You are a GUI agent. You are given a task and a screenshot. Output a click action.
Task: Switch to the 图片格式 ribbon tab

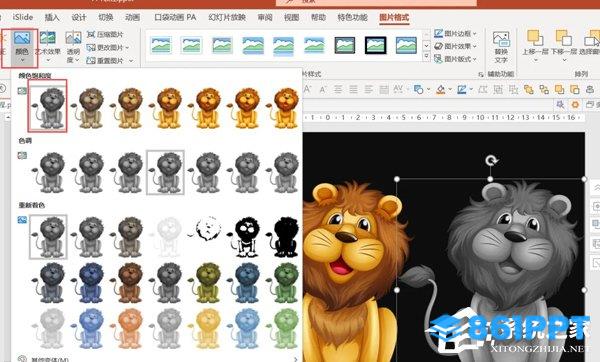(x=394, y=17)
